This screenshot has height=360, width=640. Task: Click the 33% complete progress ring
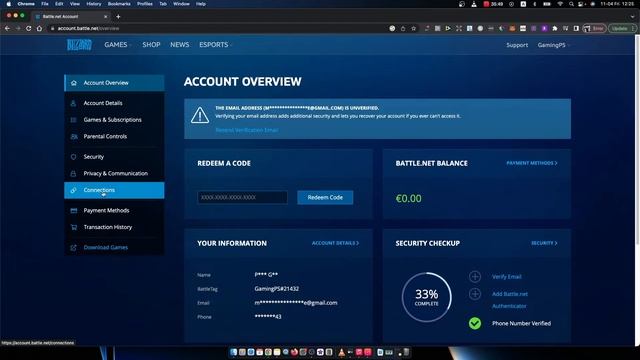427,298
